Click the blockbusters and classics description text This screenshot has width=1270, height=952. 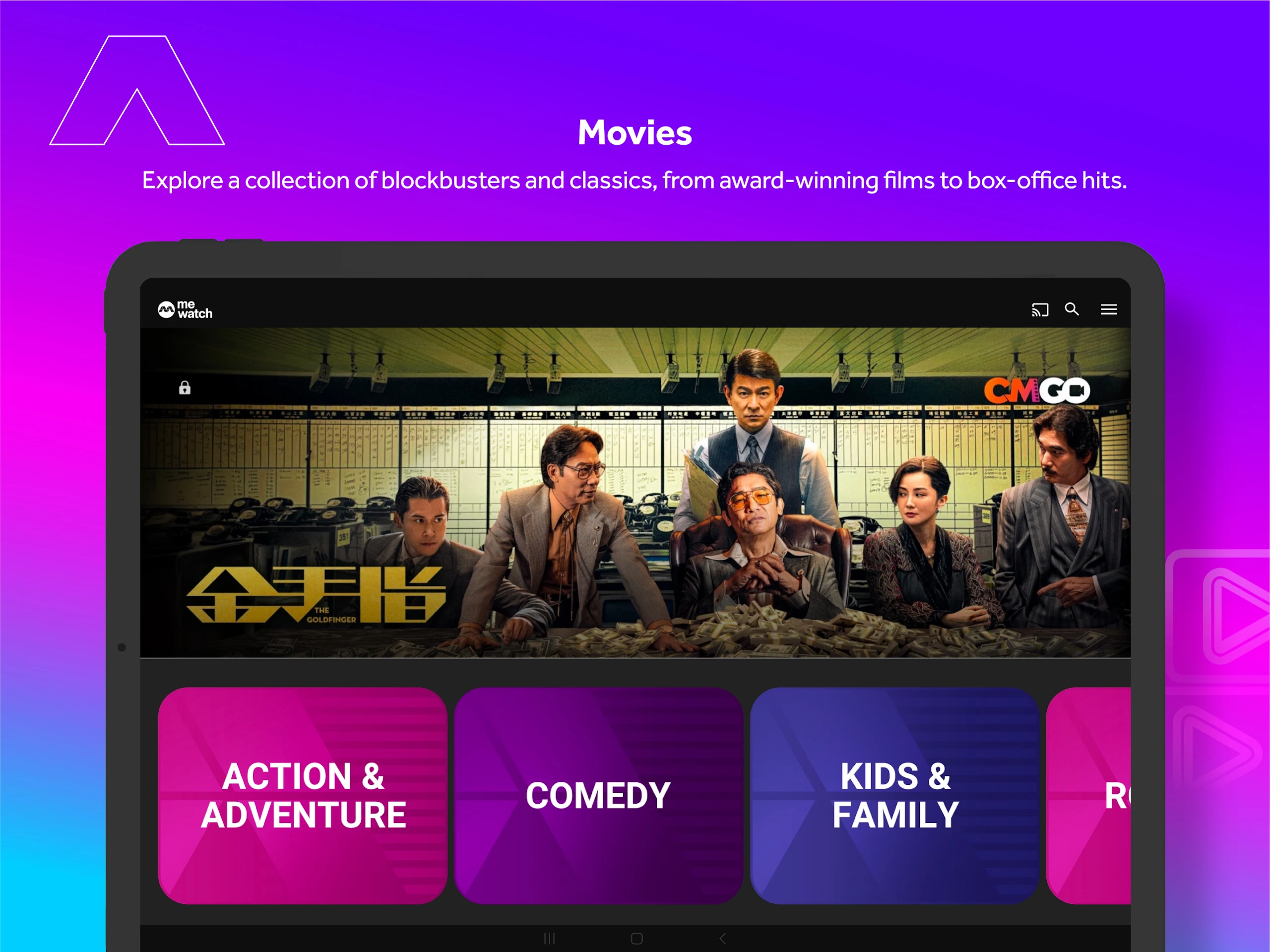tap(635, 180)
